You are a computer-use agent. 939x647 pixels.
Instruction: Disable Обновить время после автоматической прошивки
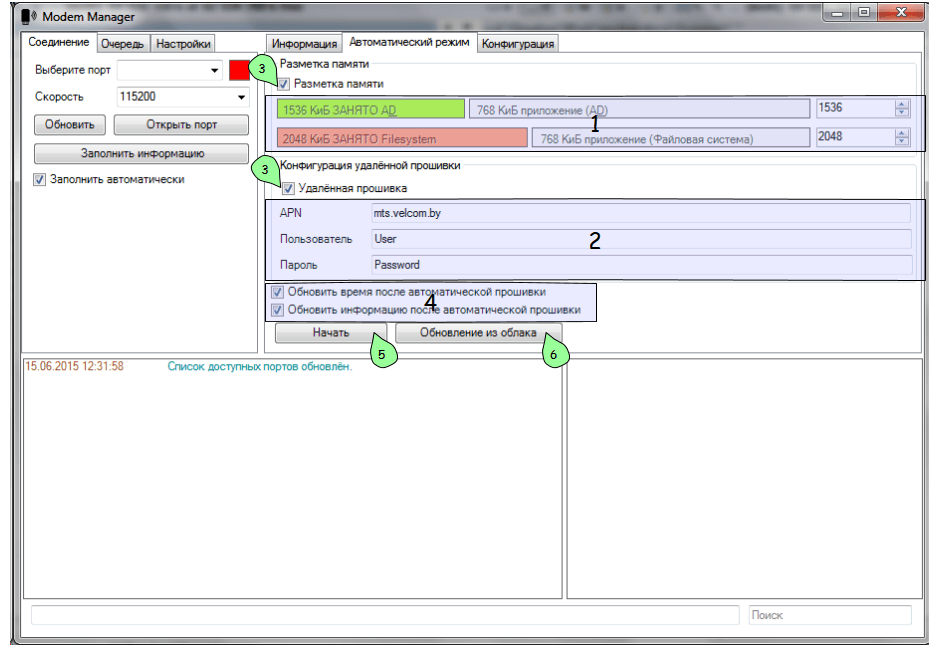click(278, 292)
